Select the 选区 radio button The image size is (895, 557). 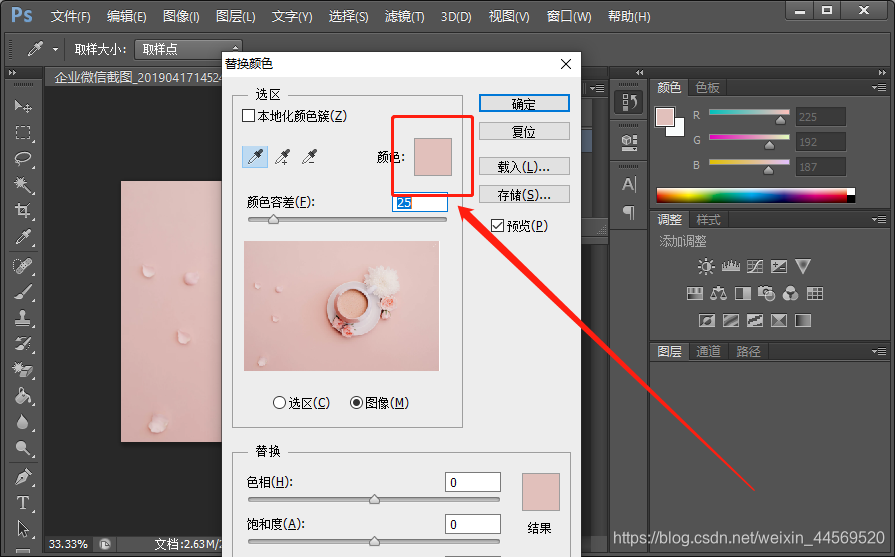pyautogui.click(x=279, y=403)
